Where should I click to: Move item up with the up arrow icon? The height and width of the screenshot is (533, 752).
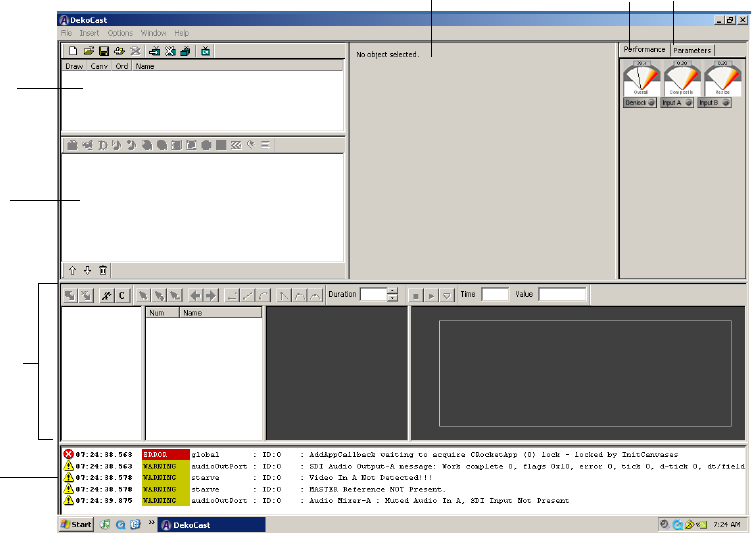[72, 271]
